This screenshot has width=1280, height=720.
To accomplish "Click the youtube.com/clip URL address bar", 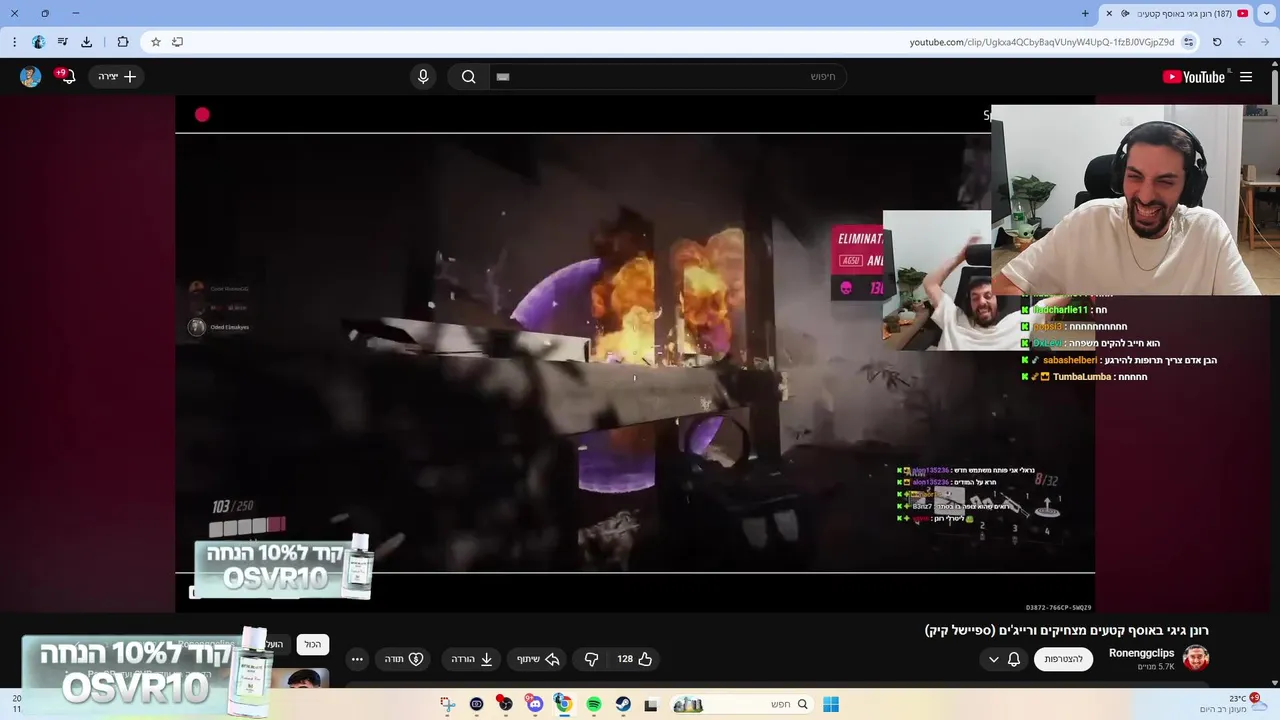I will pyautogui.click(x=1041, y=42).
